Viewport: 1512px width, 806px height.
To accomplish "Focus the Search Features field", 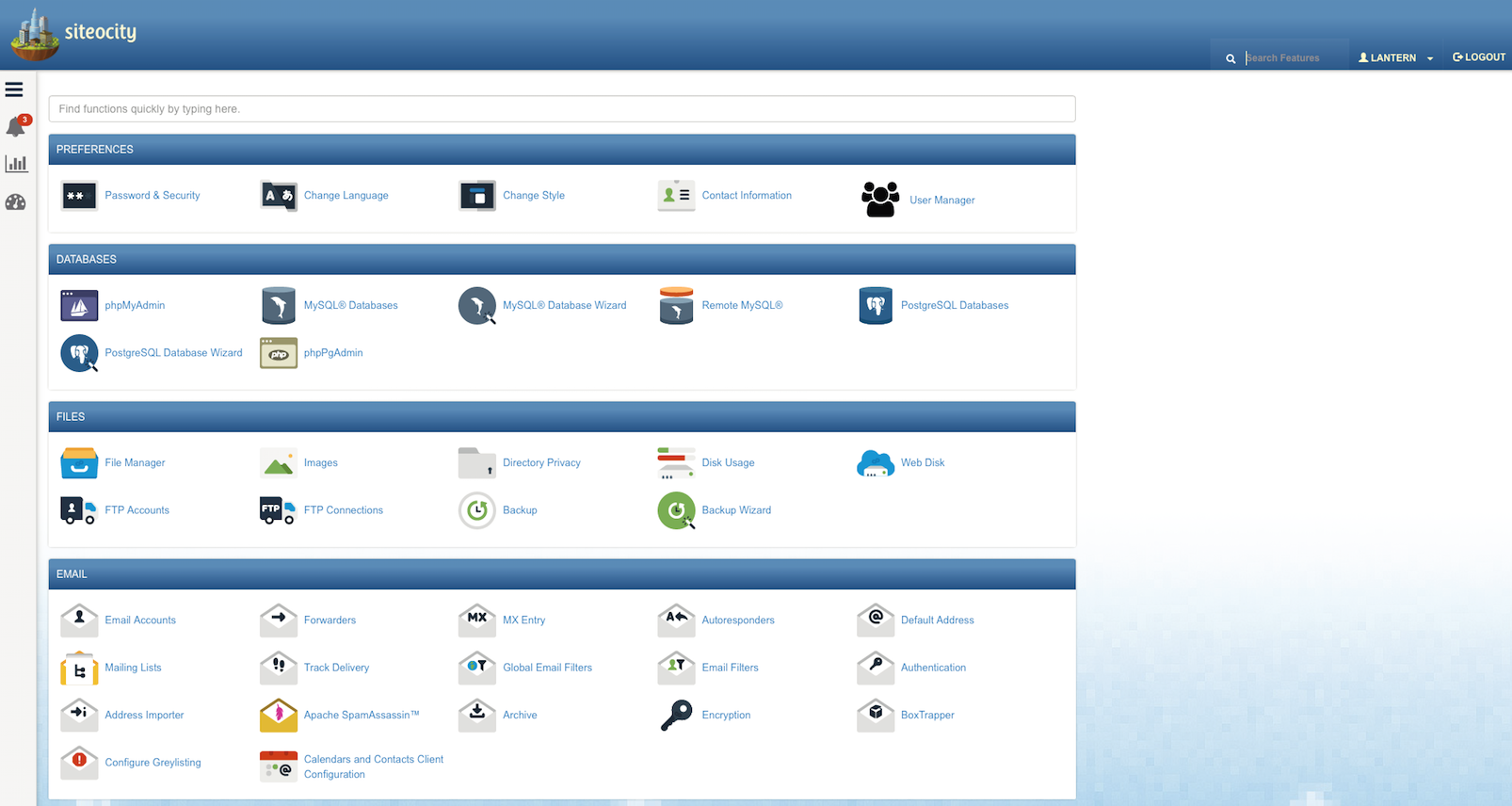I will point(1295,57).
